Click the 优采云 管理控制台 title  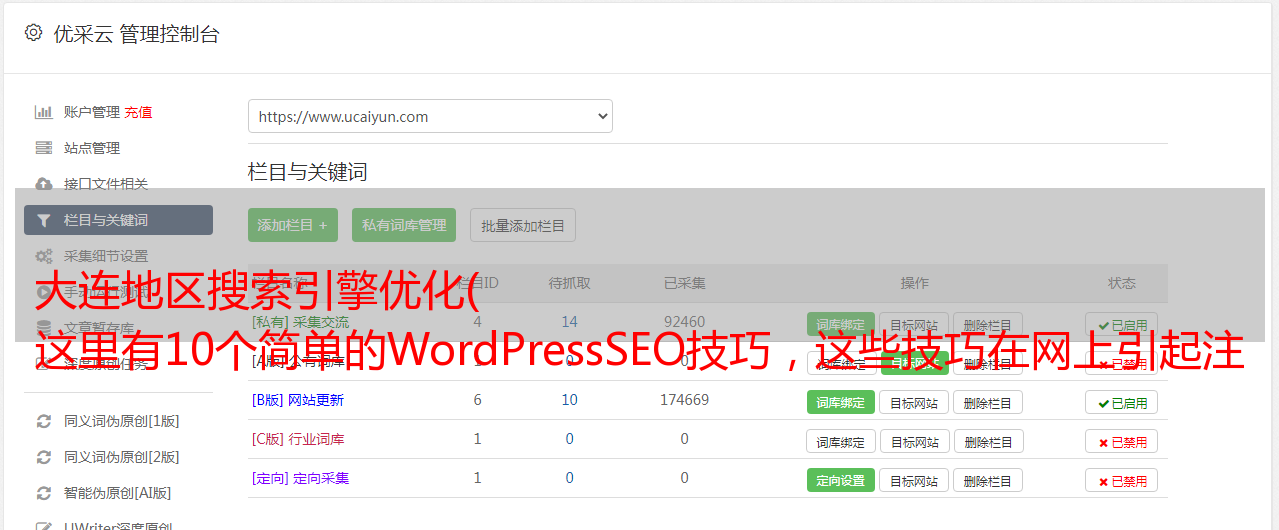click(136, 34)
